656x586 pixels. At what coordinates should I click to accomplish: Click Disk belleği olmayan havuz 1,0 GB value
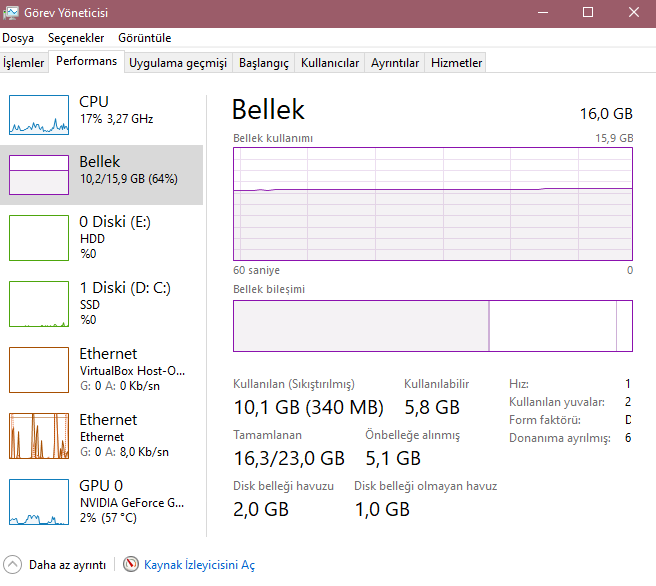(382, 509)
